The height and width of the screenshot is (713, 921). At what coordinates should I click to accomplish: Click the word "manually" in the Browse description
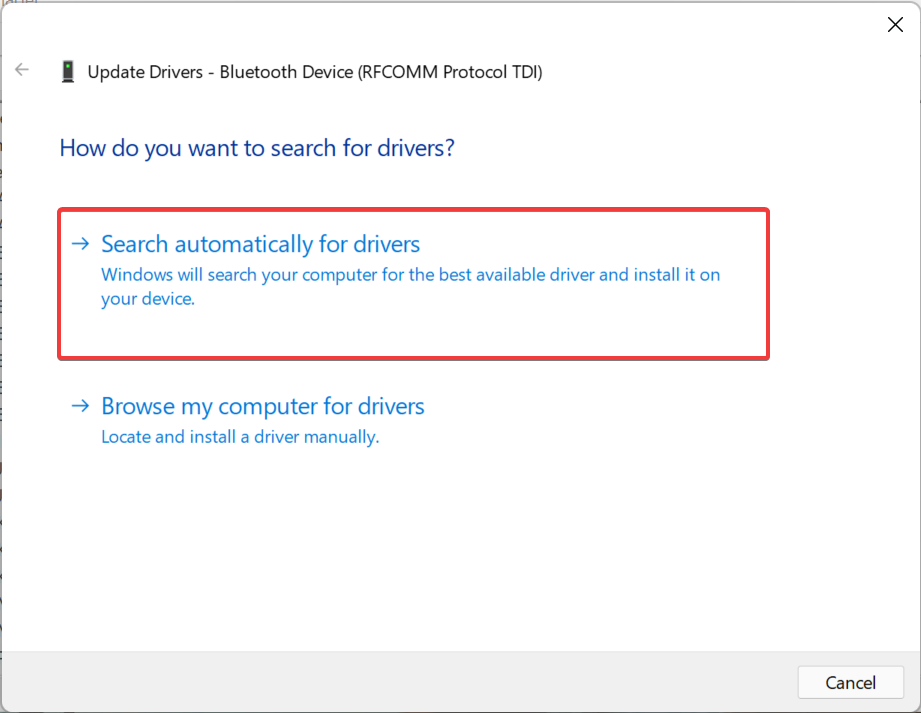[343, 437]
